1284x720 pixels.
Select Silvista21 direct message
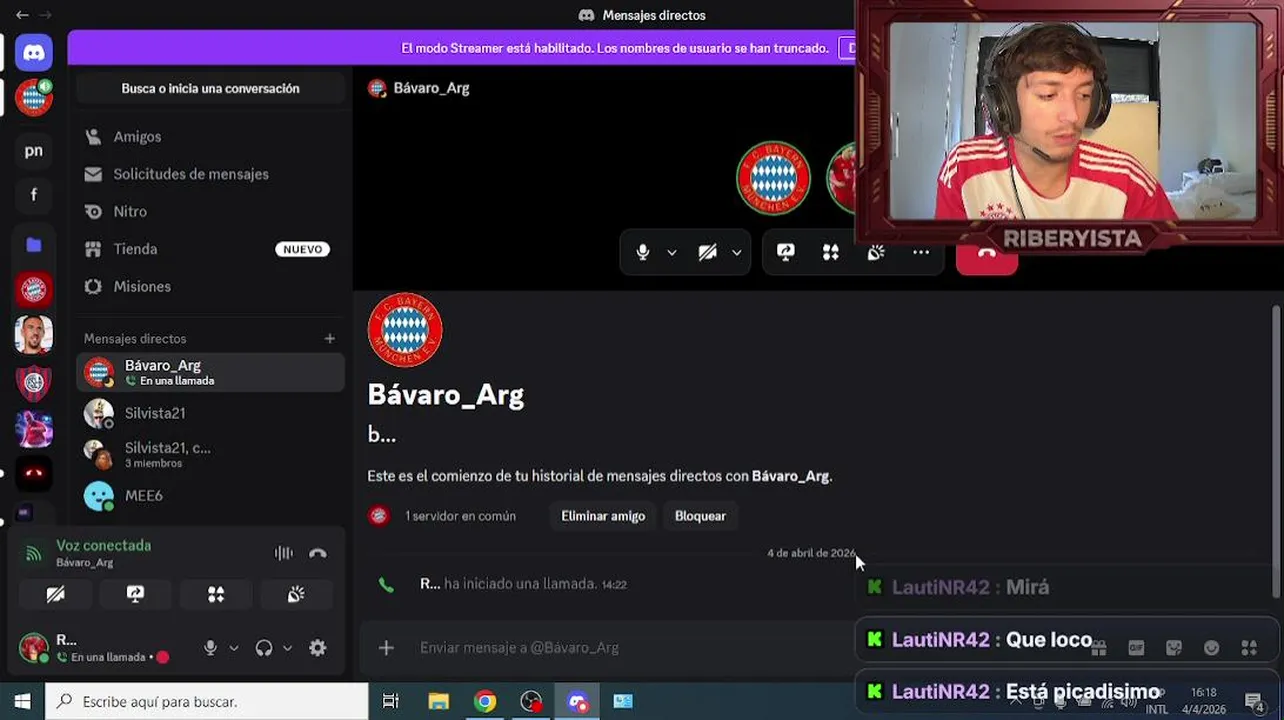(210, 413)
